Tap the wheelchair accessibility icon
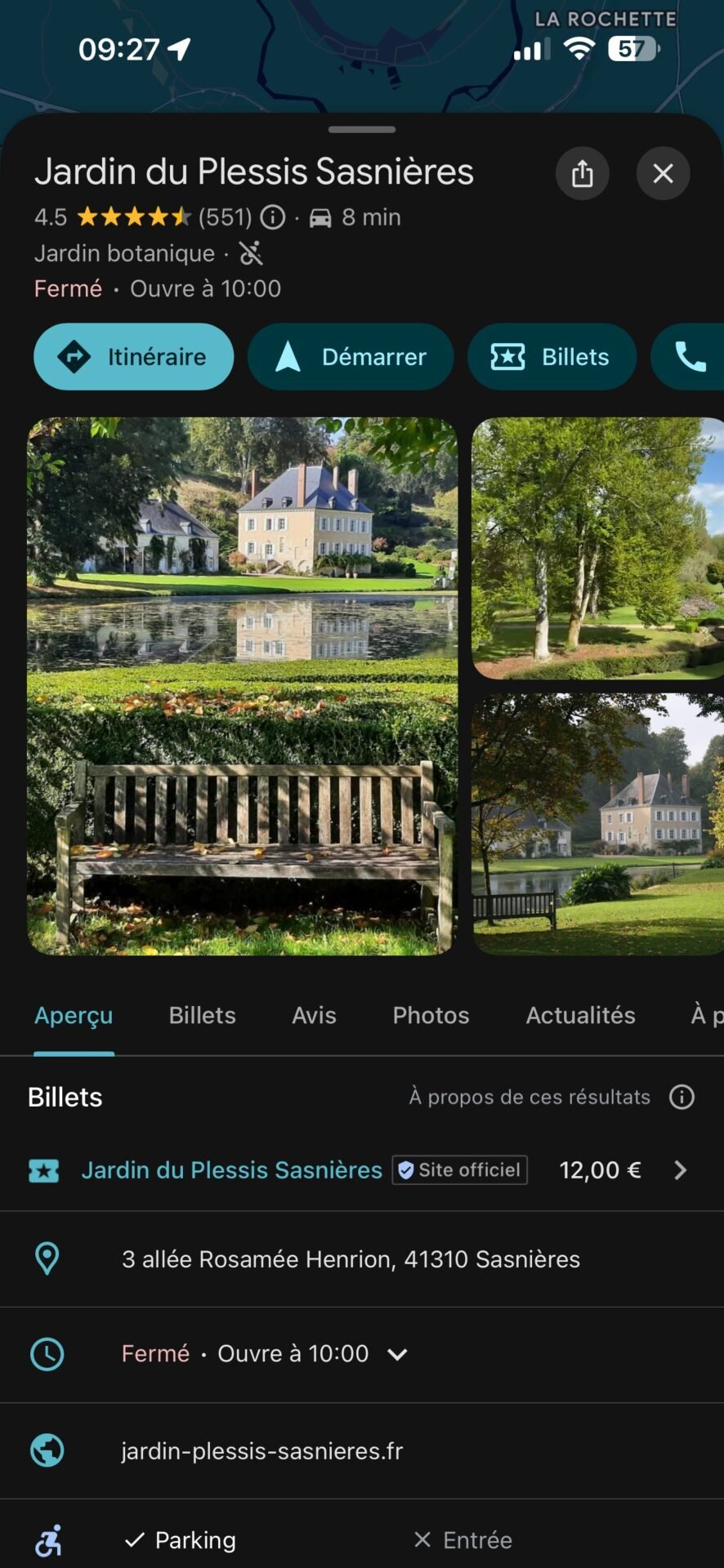The image size is (724, 1568). point(48,1540)
